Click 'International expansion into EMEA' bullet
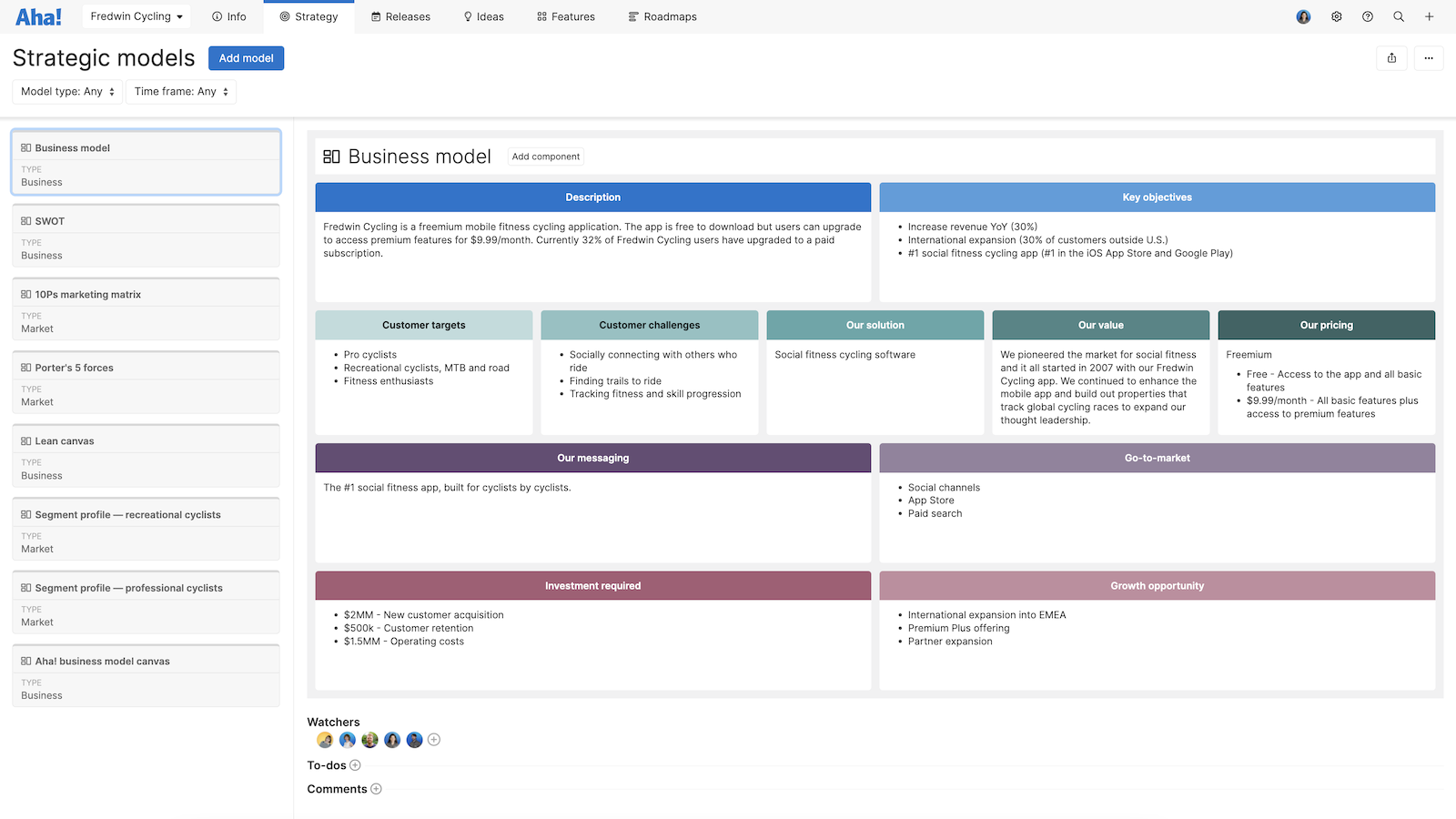 click(x=987, y=615)
